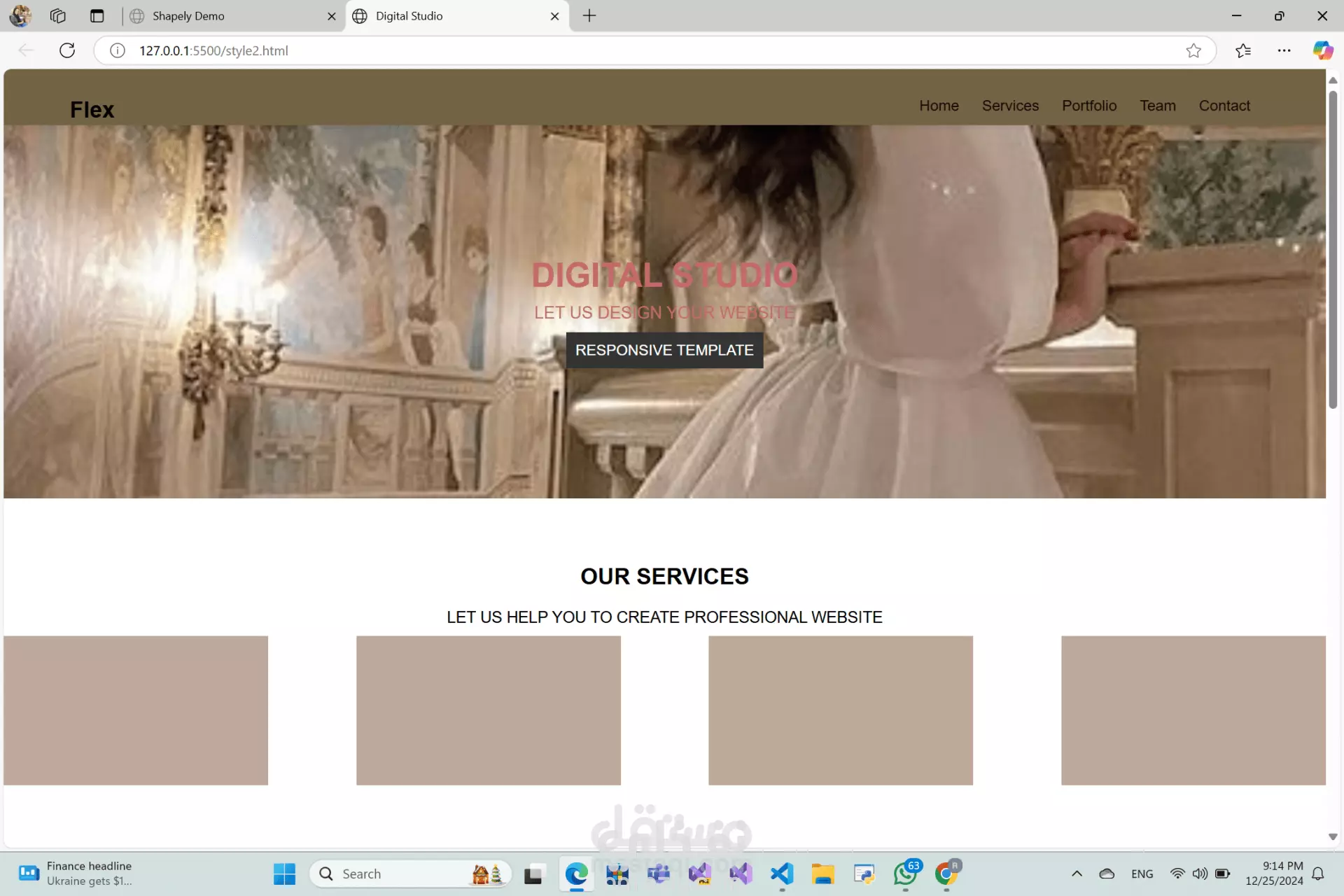Screen dimensions: 1344x896
Task: Open WhatsApp from taskbar
Action: pyautogui.click(x=906, y=874)
